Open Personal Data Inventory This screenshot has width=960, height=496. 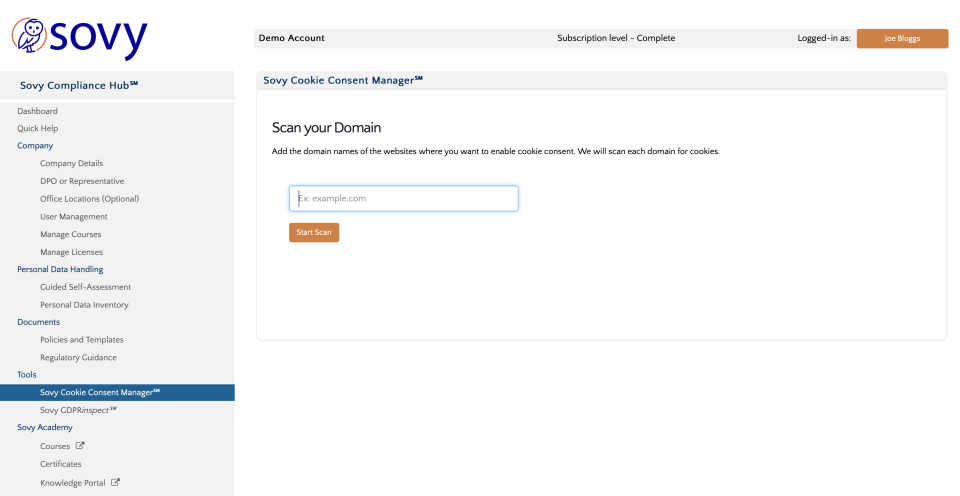point(84,305)
